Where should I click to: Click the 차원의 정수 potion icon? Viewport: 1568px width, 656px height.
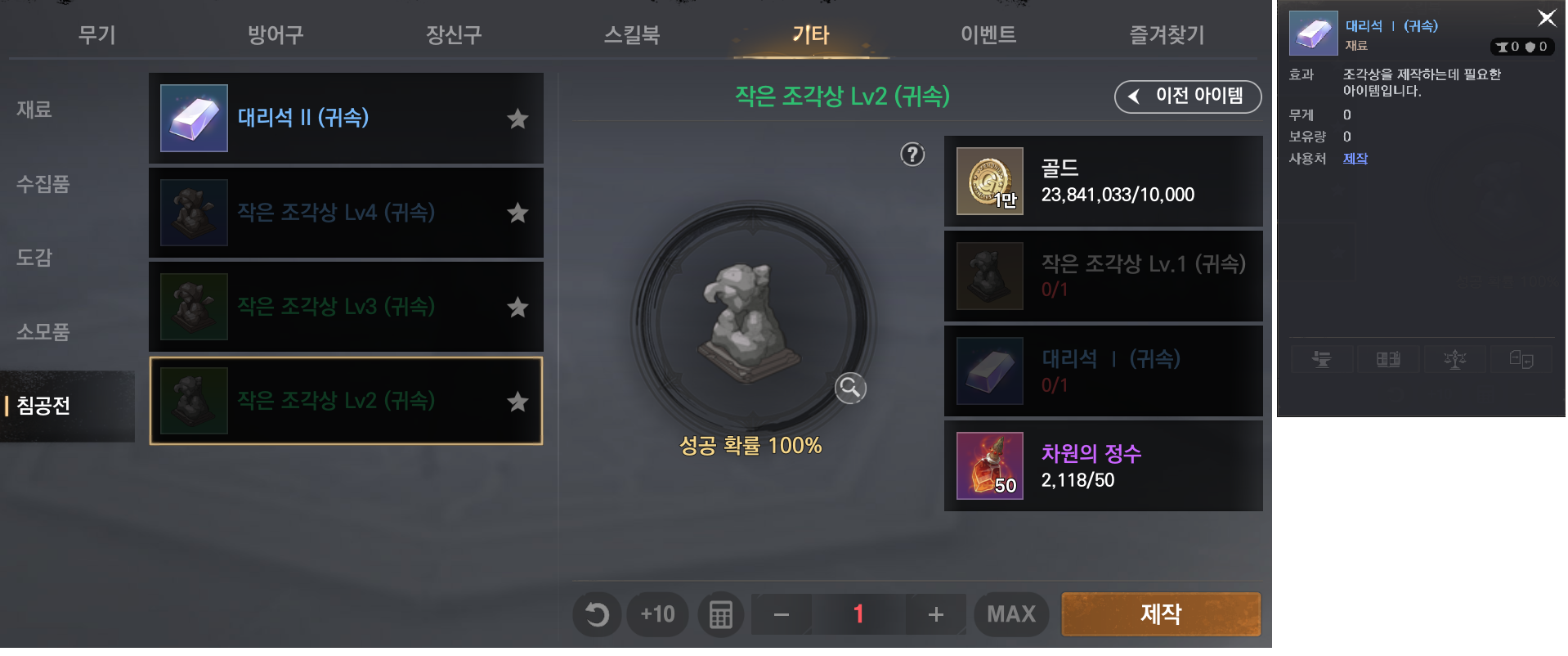[990, 465]
